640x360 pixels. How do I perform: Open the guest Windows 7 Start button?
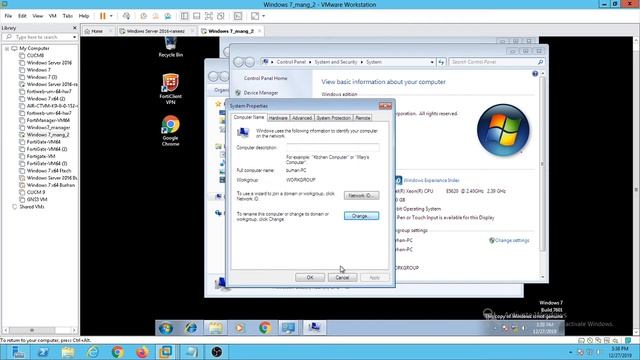[166, 328]
